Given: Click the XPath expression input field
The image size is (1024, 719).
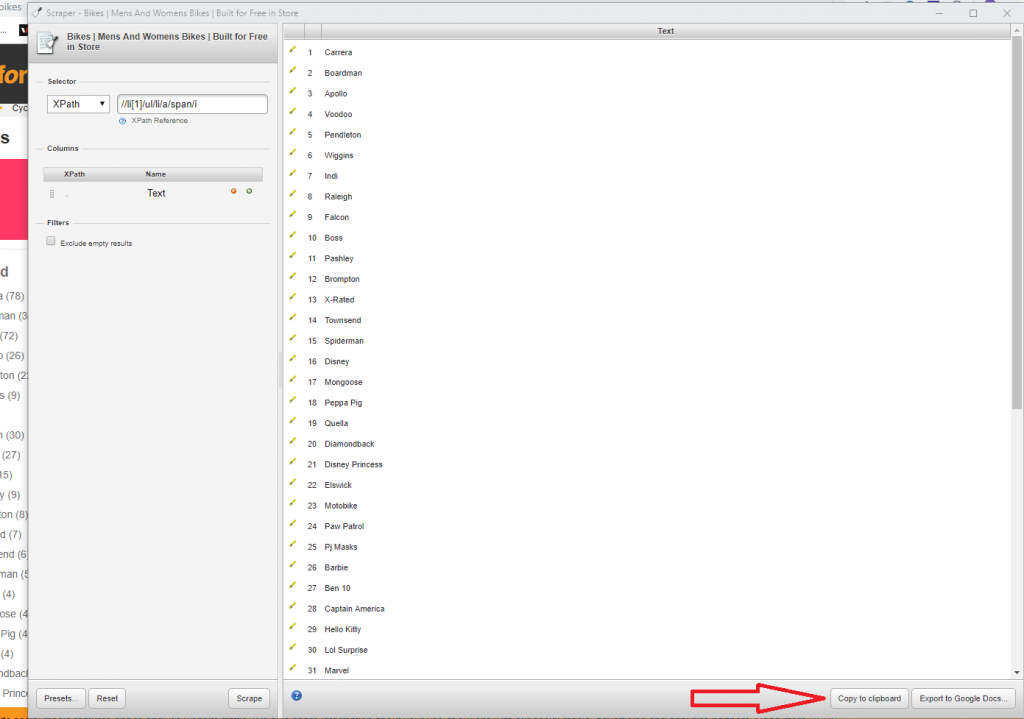Looking at the screenshot, I should click(x=191, y=103).
